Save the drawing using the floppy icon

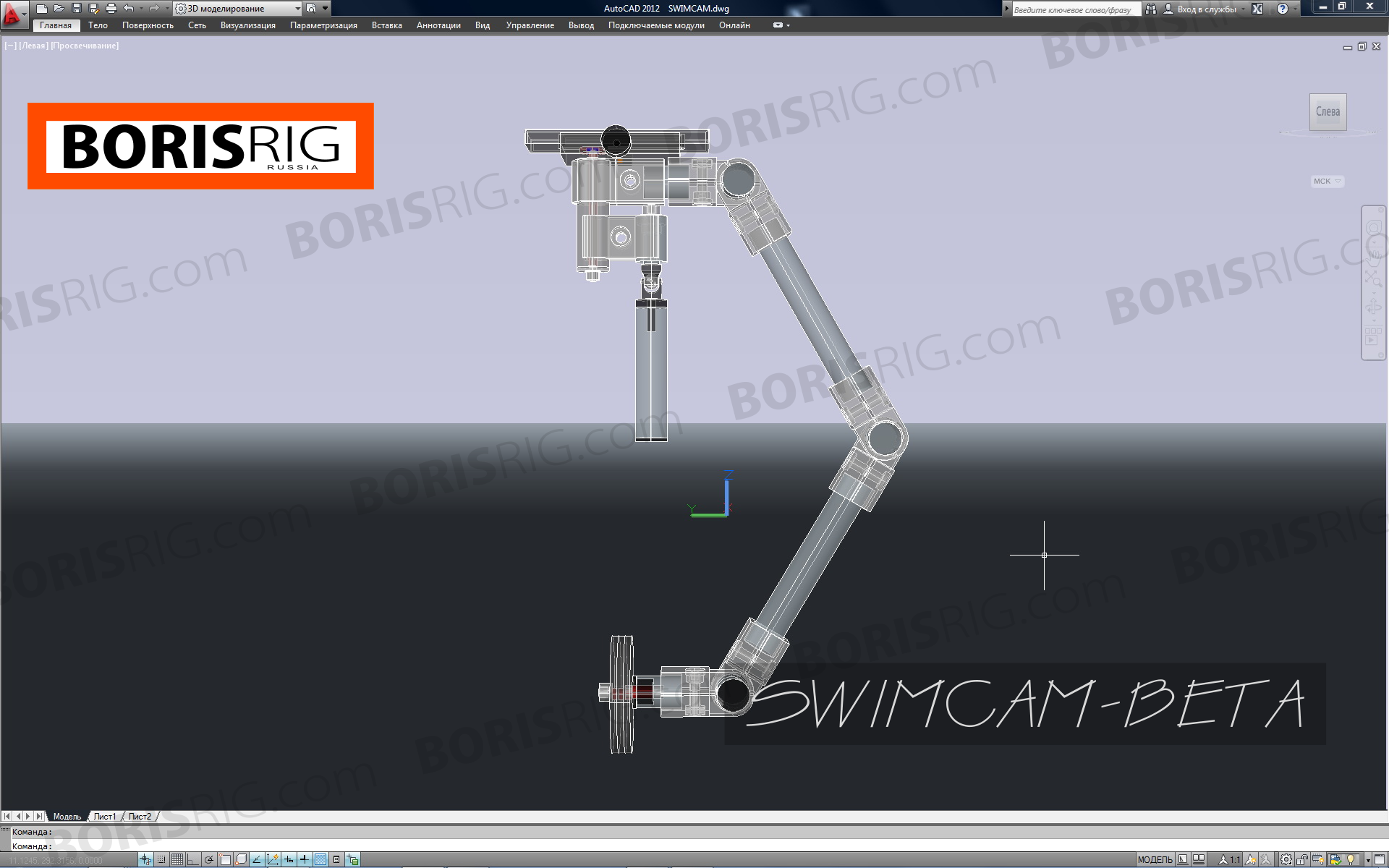tap(76, 9)
